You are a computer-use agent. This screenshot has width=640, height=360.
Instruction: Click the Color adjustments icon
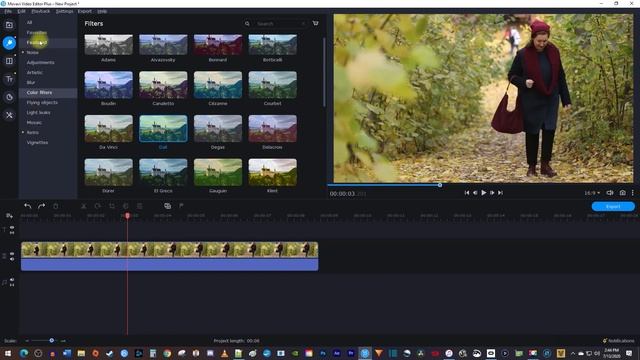point(126,206)
